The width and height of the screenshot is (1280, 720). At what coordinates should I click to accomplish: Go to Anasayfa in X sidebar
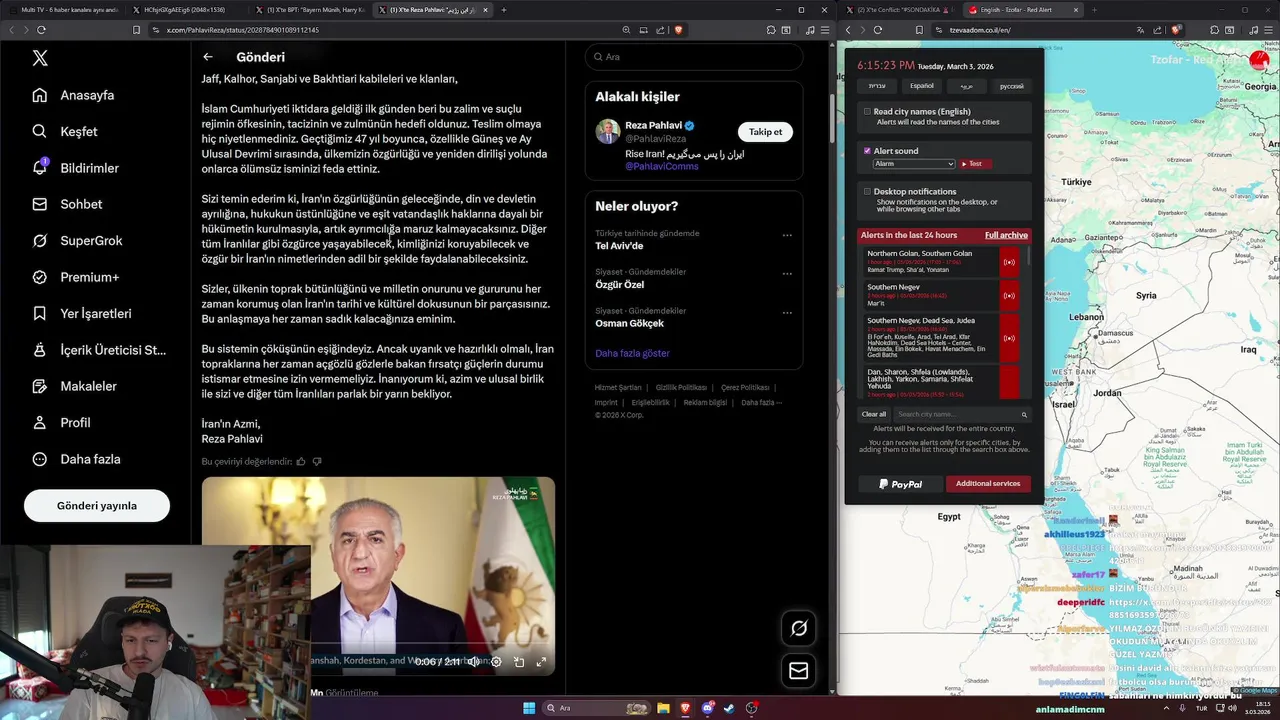tap(74, 95)
